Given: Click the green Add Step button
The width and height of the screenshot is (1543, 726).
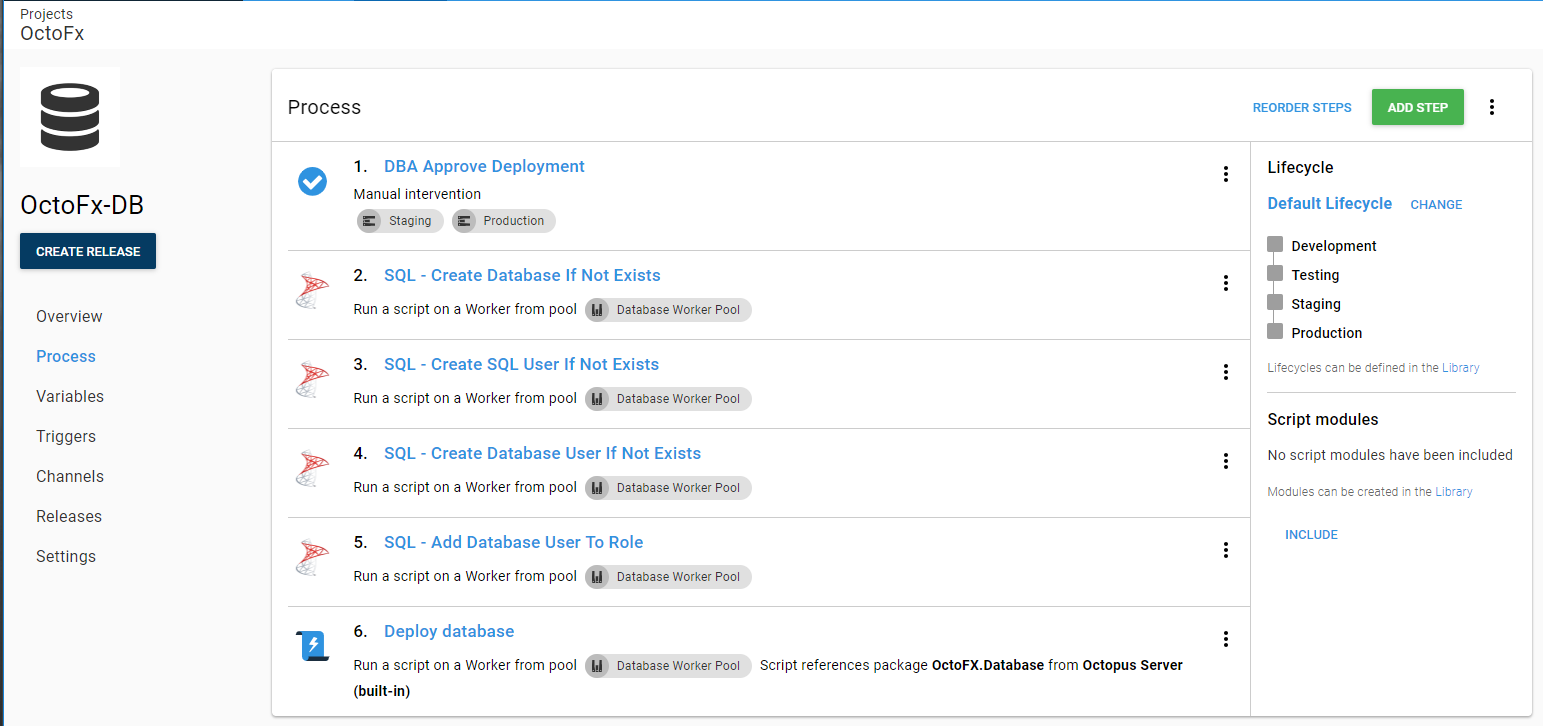Looking at the screenshot, I should point(1417,107).
